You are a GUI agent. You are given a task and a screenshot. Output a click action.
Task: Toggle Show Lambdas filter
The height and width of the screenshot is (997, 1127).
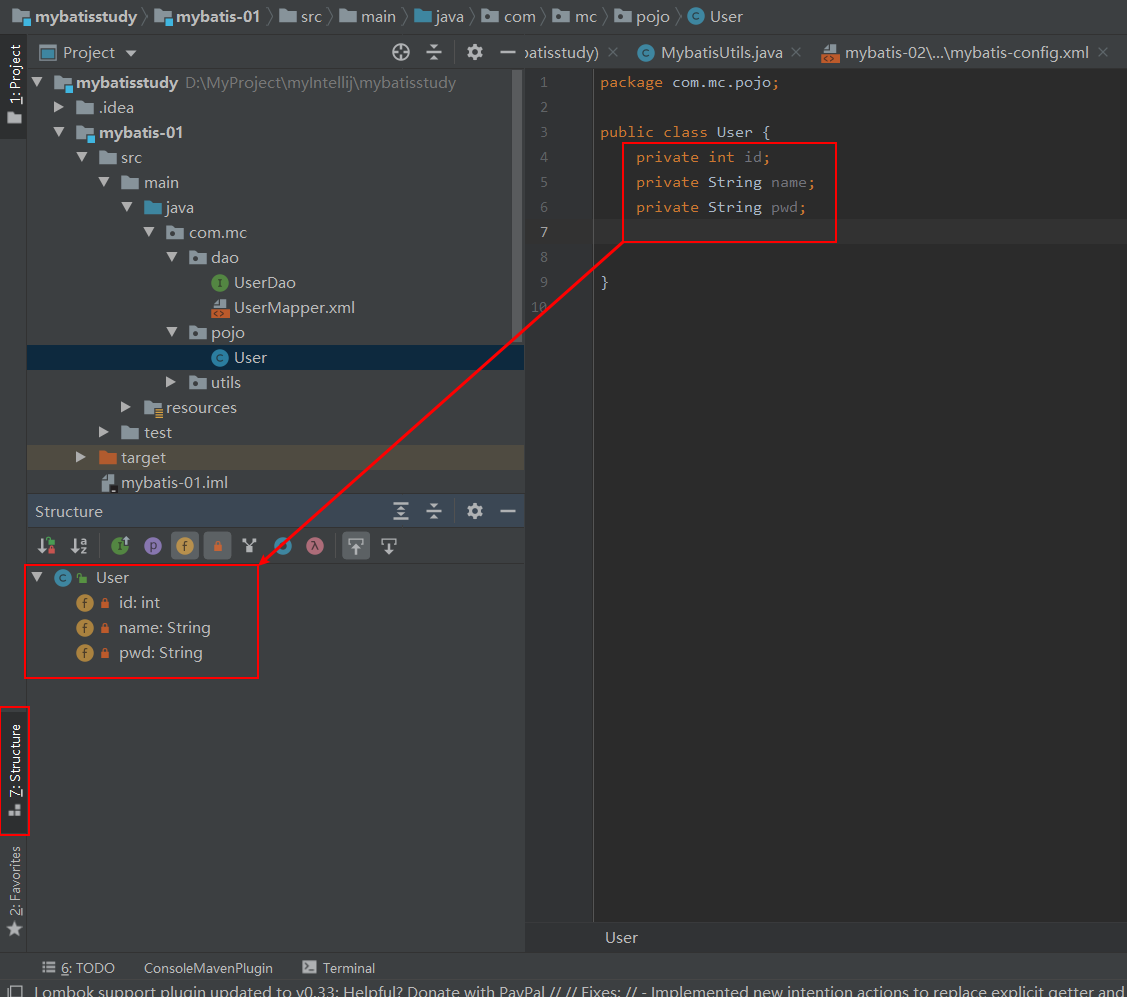pos(315,546)
